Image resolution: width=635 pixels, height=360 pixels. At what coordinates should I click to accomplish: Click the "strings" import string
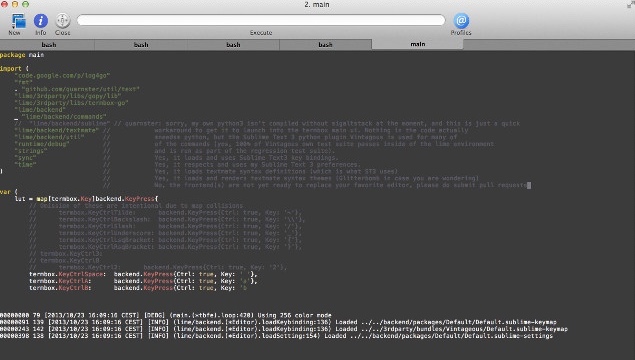pyautogui.click(x=31, y=151)
